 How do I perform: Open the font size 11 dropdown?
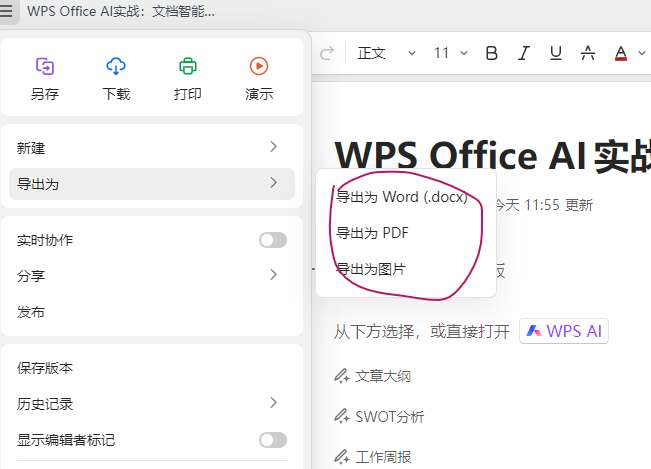[x=451, y=53]
